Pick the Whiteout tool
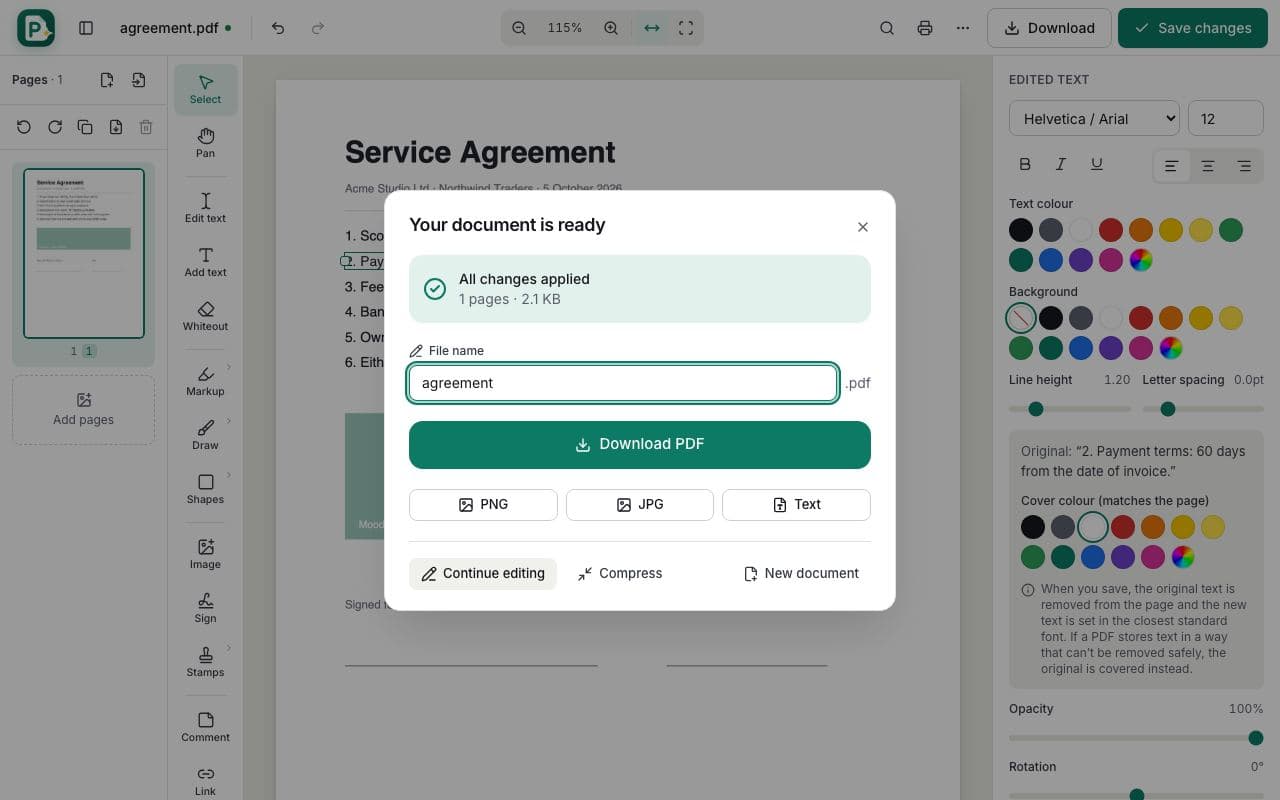This screenshot has height=800, width=1280. [205, 316]
